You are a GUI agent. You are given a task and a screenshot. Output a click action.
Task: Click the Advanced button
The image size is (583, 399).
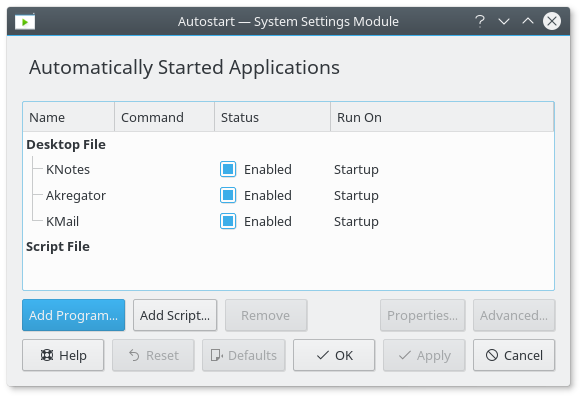click(x=514, y=315)
